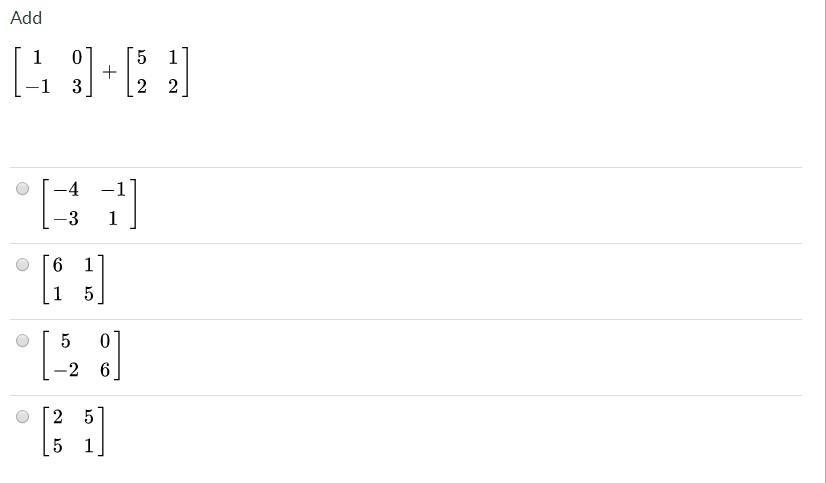Image resolution: width=826 pixels, height=483 pixels.
Task: Click the answer matrix containing −4, −1, −3, 1
Action: (x=90, y=204)
